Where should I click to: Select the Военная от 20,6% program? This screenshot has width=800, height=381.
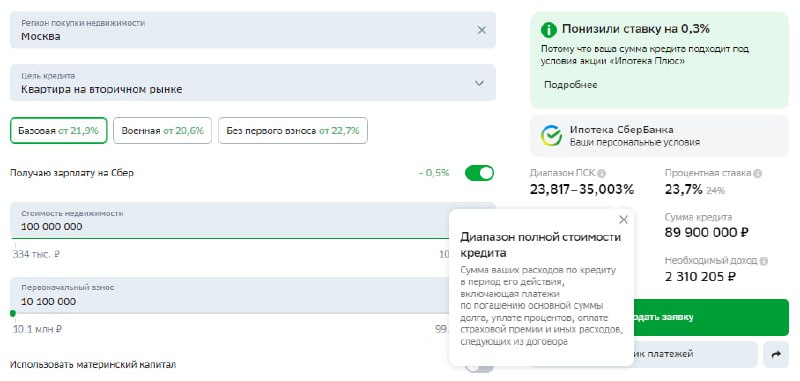coord(162,131)
